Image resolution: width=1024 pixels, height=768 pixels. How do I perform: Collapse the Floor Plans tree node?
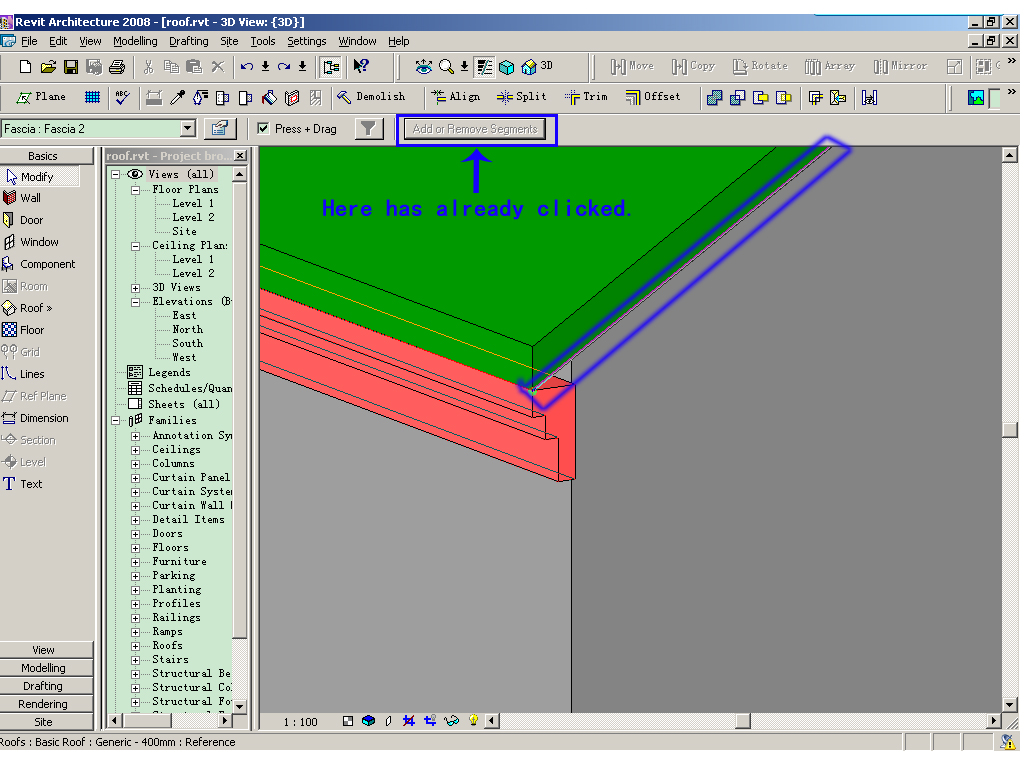pyautogui.click(x=136, y=189)
